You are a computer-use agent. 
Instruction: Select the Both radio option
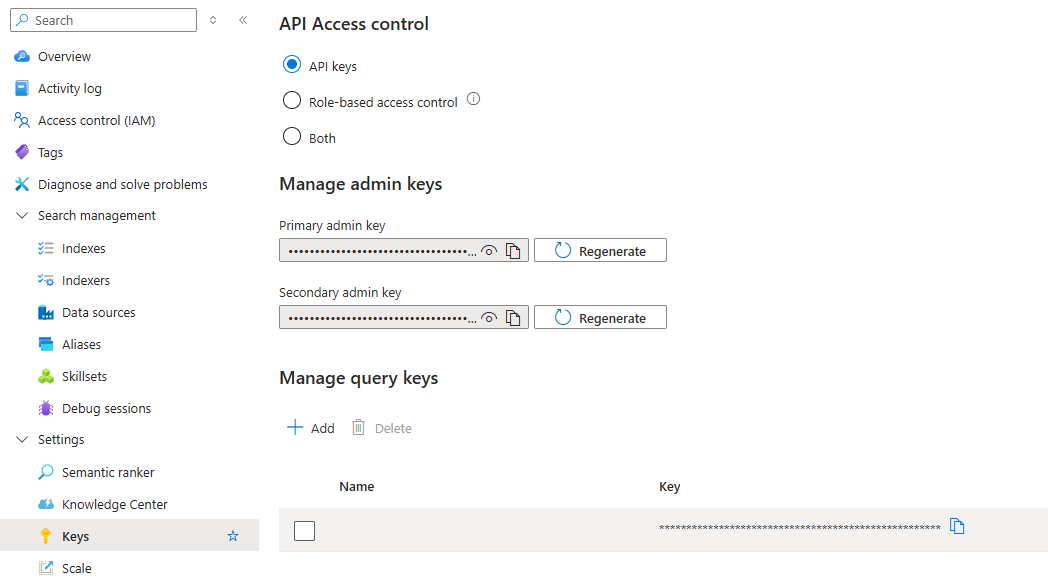coord(292,136)
